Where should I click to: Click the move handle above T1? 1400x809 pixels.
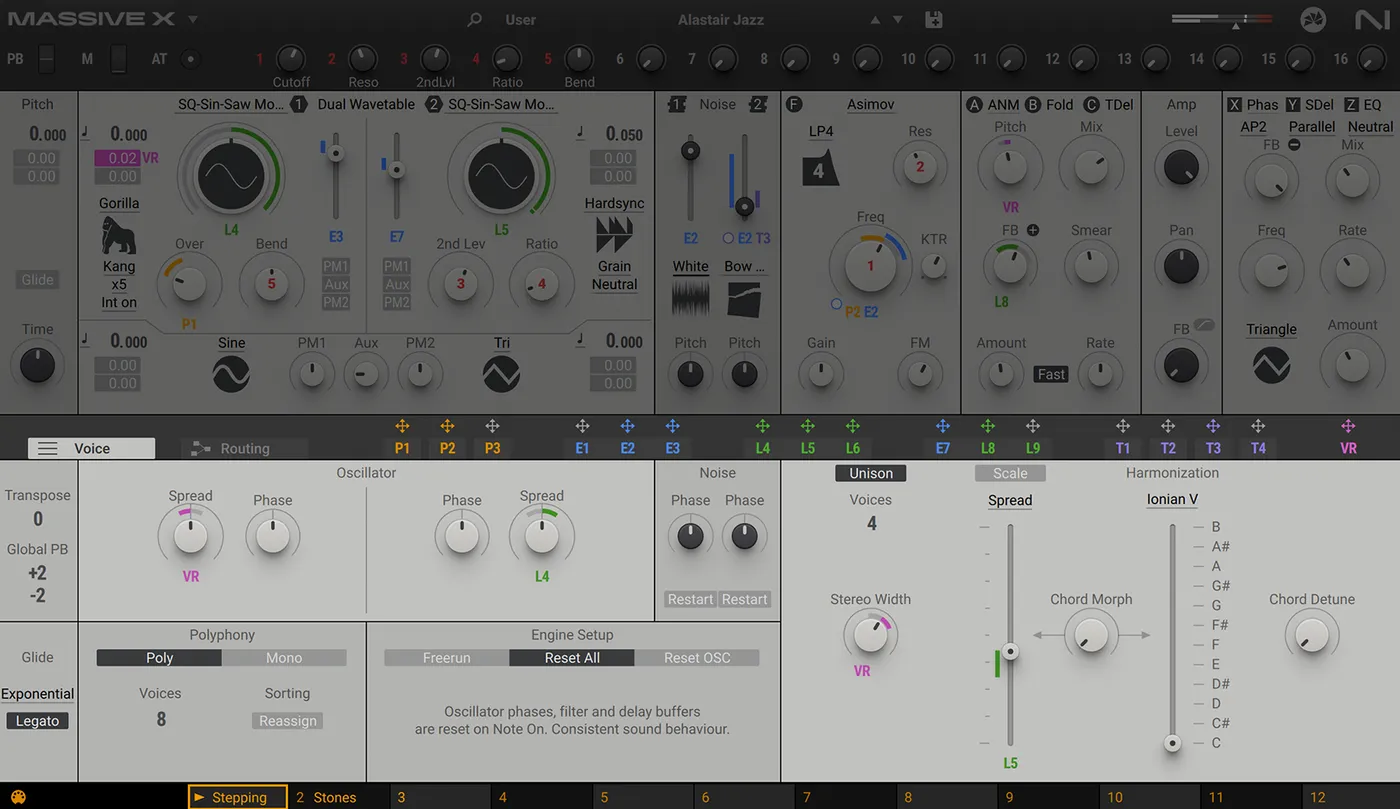pyautogui.click(x=1123, y=427)
